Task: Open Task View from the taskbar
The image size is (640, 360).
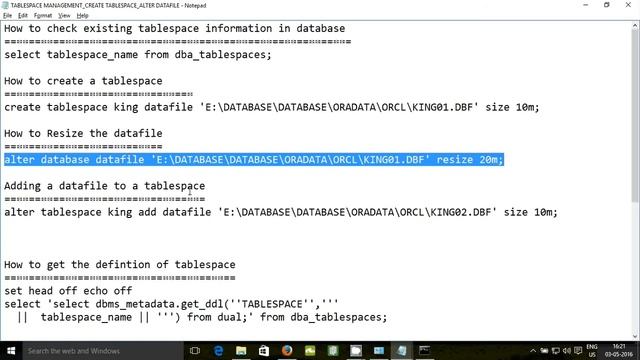Action: (195, 351)
